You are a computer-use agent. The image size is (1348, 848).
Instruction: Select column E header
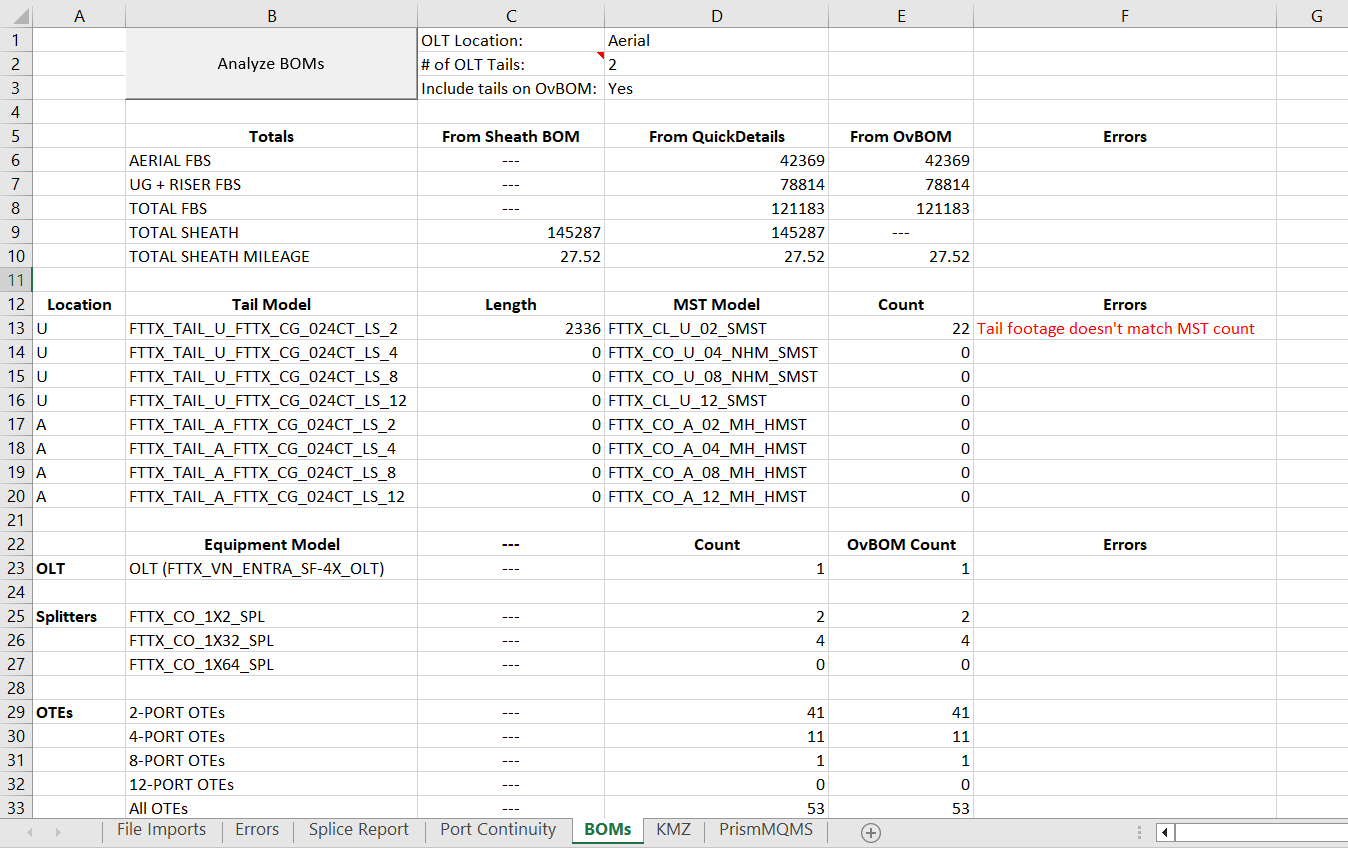click(x=901, y=15)
